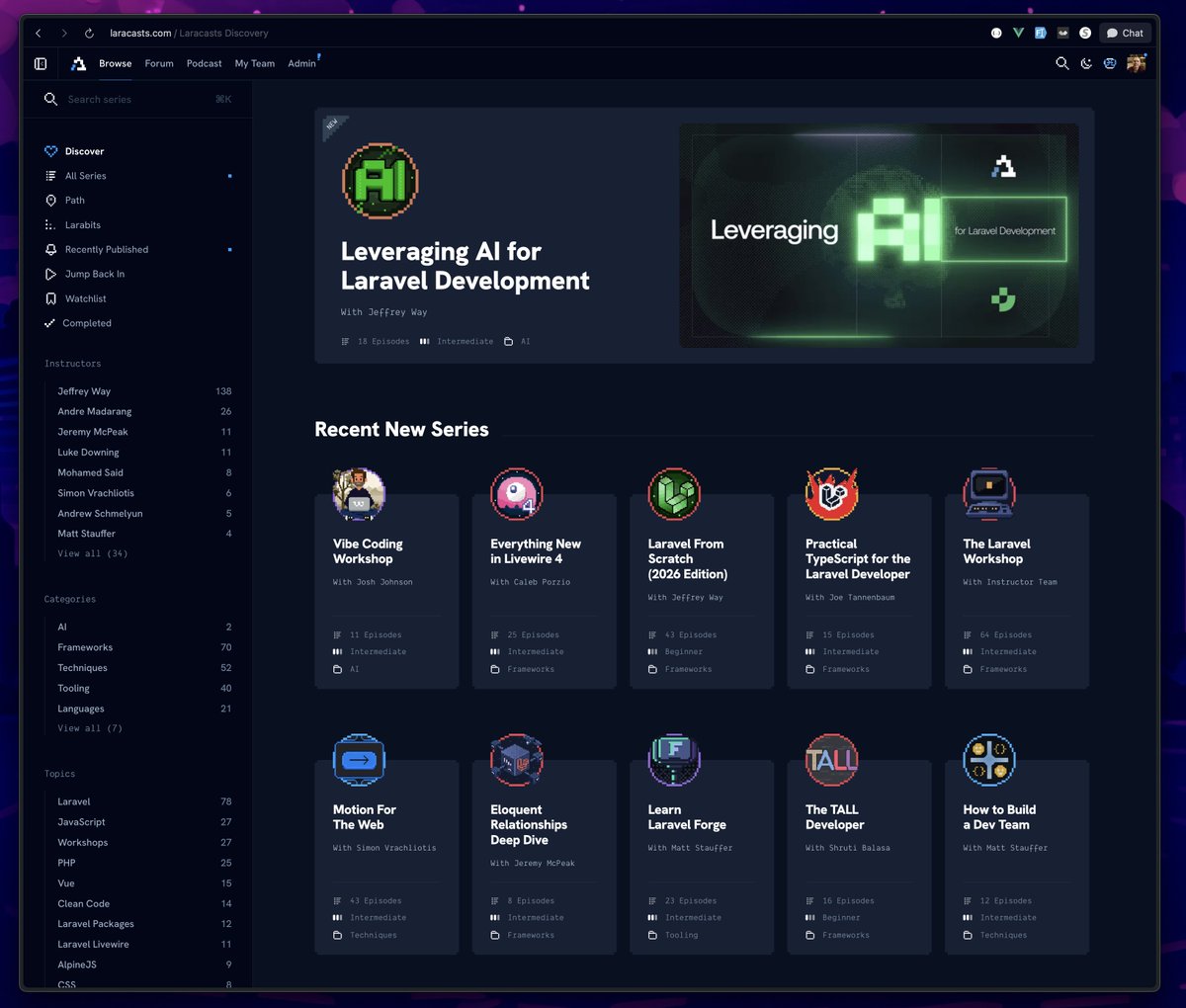Click the Laracasts logo icon

(78, 63)
